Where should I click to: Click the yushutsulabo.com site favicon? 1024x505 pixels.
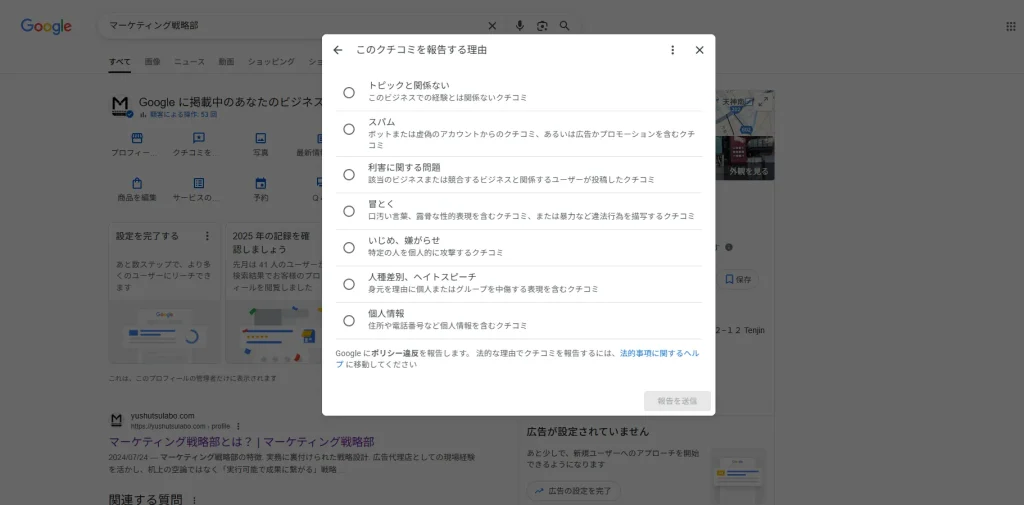(x=116, y=420)
